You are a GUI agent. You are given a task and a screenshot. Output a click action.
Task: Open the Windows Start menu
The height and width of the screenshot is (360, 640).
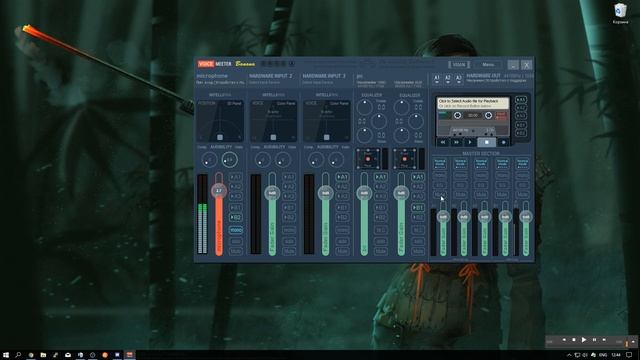pyautogui.click(x=6, y=355)
